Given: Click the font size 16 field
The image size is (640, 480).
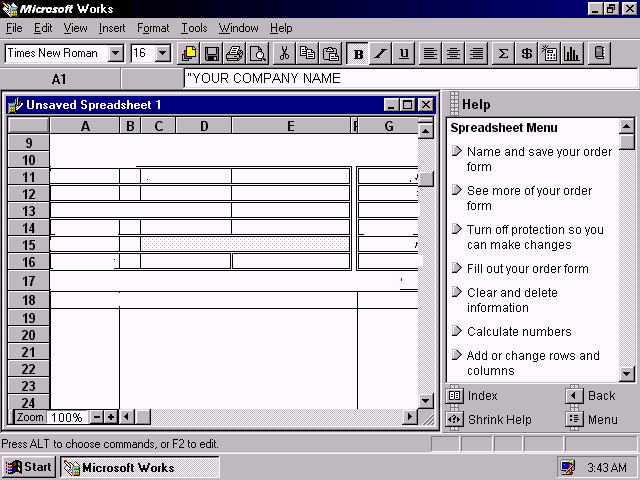Looking at the screenshot, I should point(143,53).
